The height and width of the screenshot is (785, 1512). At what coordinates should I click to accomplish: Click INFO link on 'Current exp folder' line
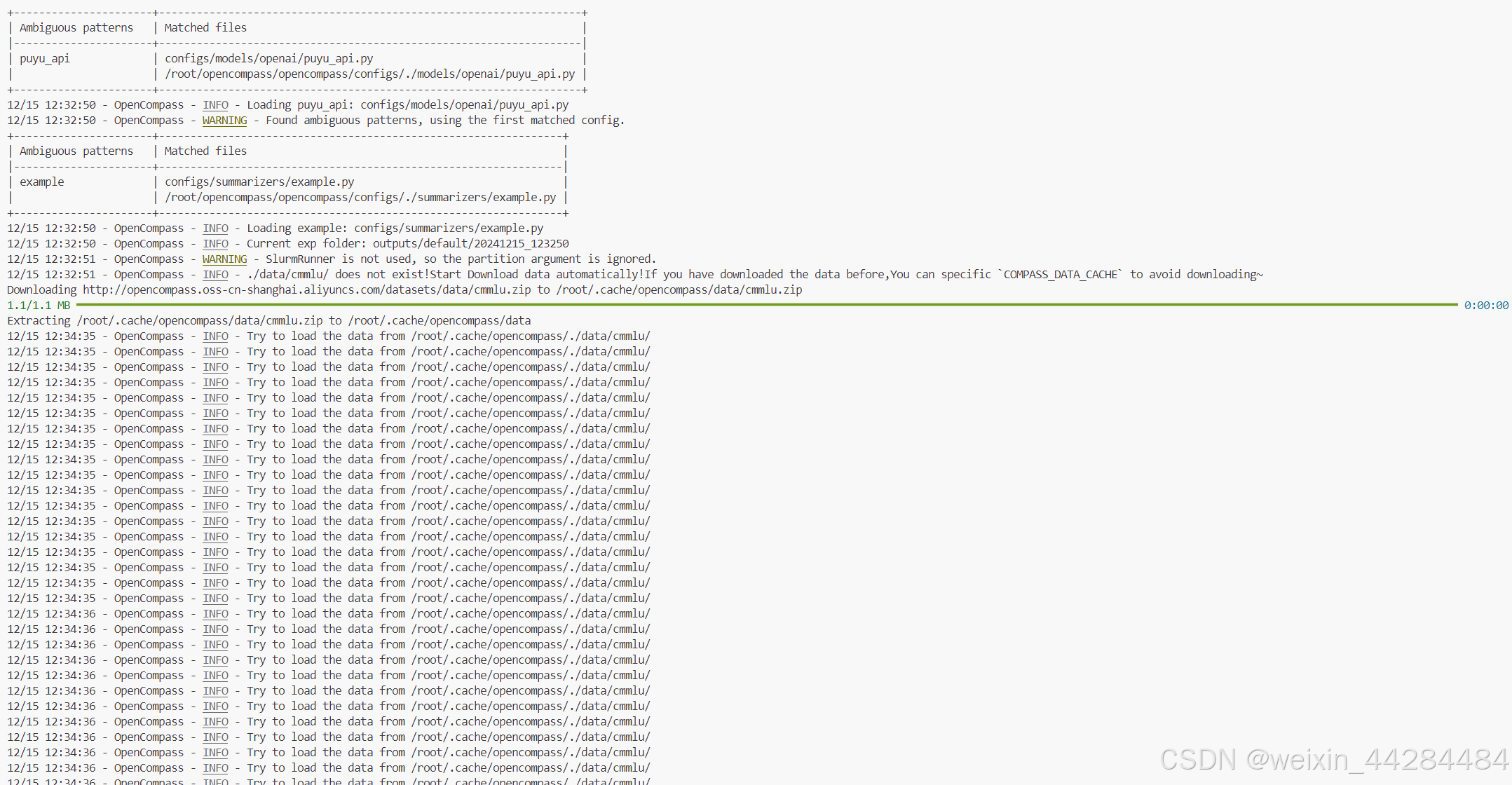coord(215,244)
